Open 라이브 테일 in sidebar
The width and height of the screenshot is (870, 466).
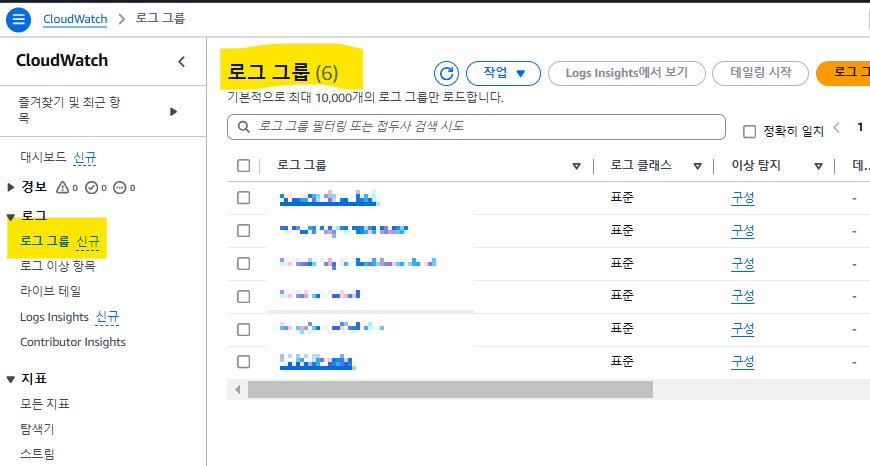tap(50, 291)
